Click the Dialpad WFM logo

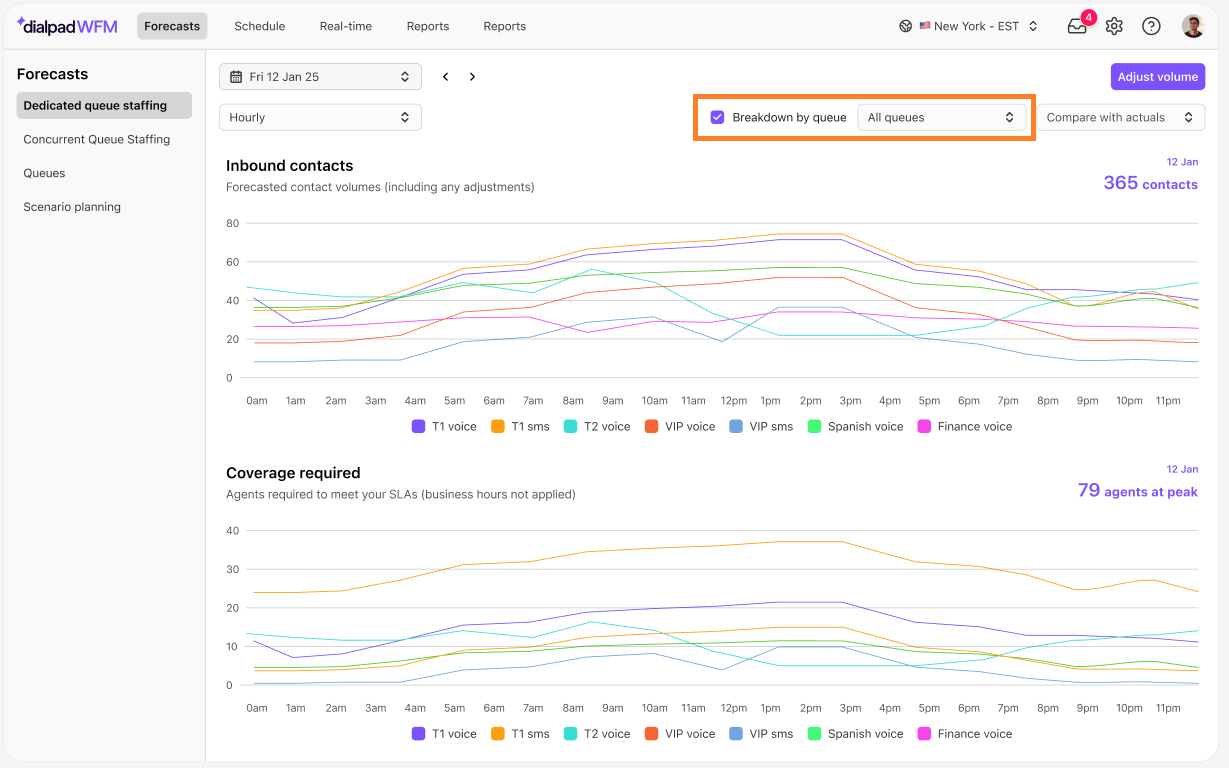click(67, 26)
